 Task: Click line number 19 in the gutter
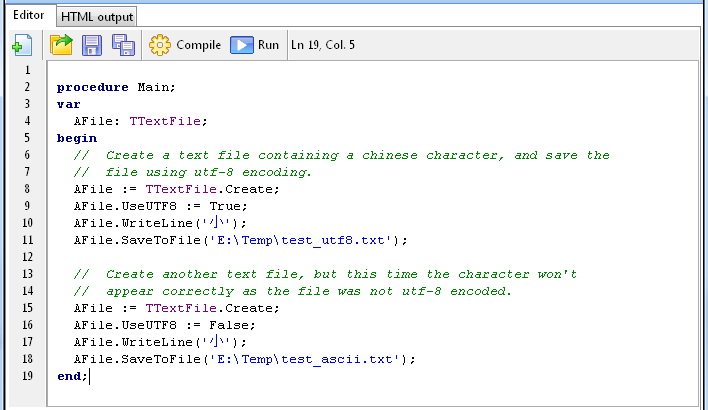[28, 376]
